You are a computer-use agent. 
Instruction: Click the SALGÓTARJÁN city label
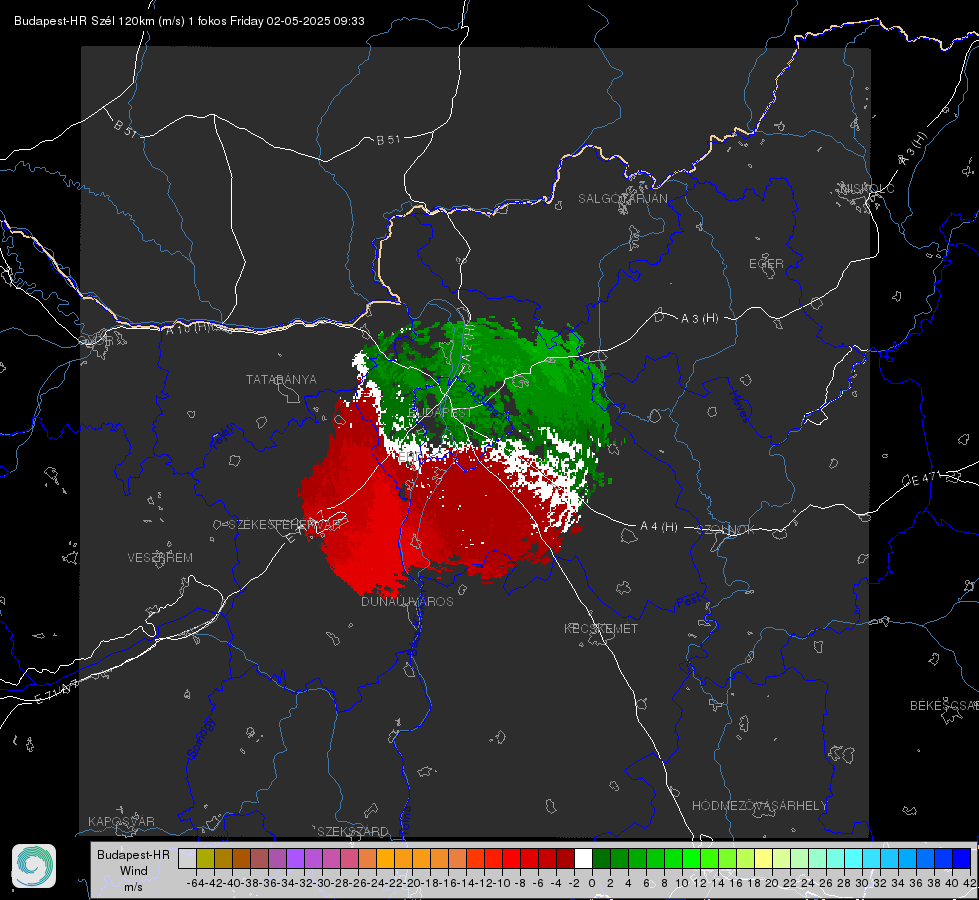(622, 199)
